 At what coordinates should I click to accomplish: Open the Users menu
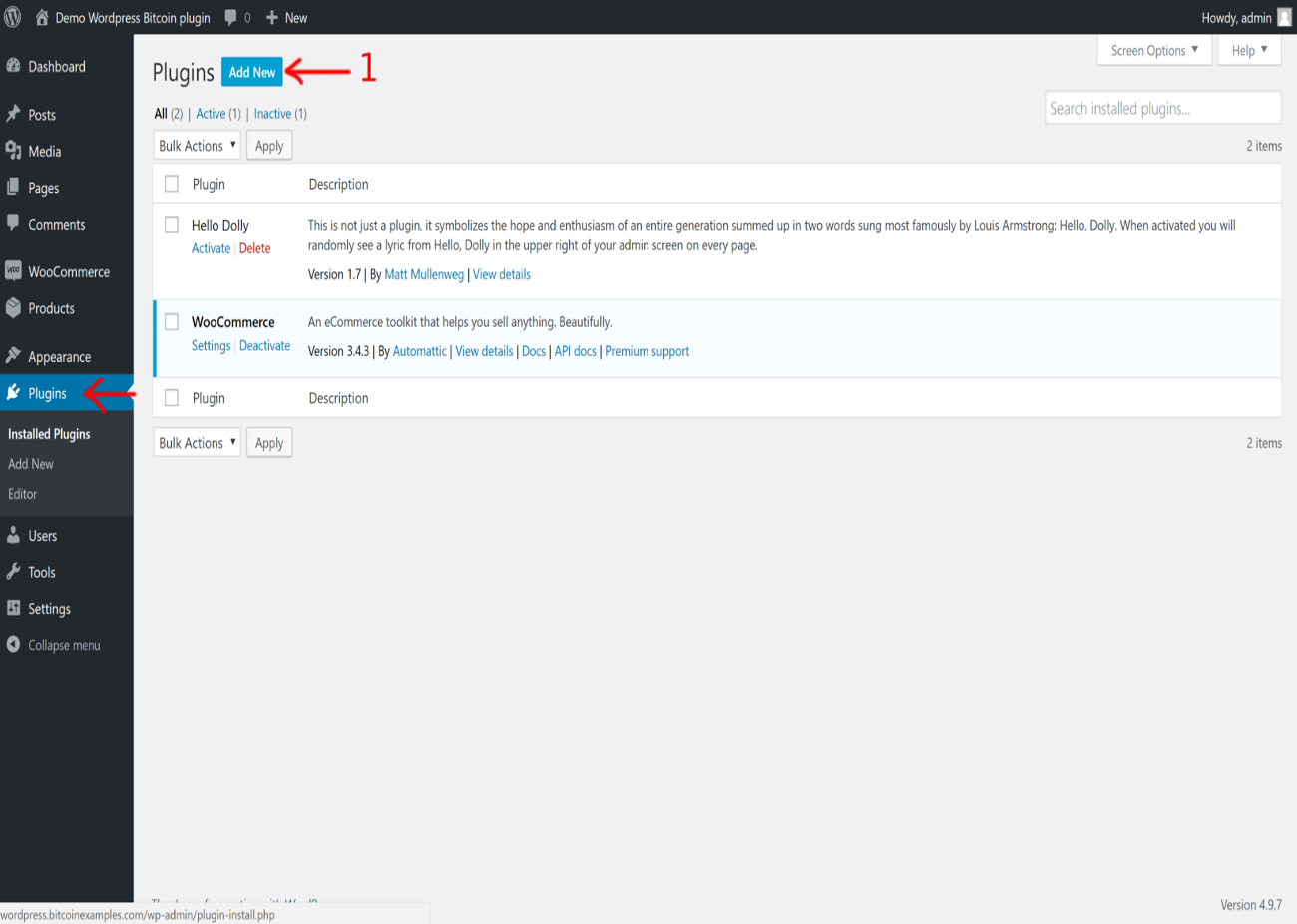[43, 536]
